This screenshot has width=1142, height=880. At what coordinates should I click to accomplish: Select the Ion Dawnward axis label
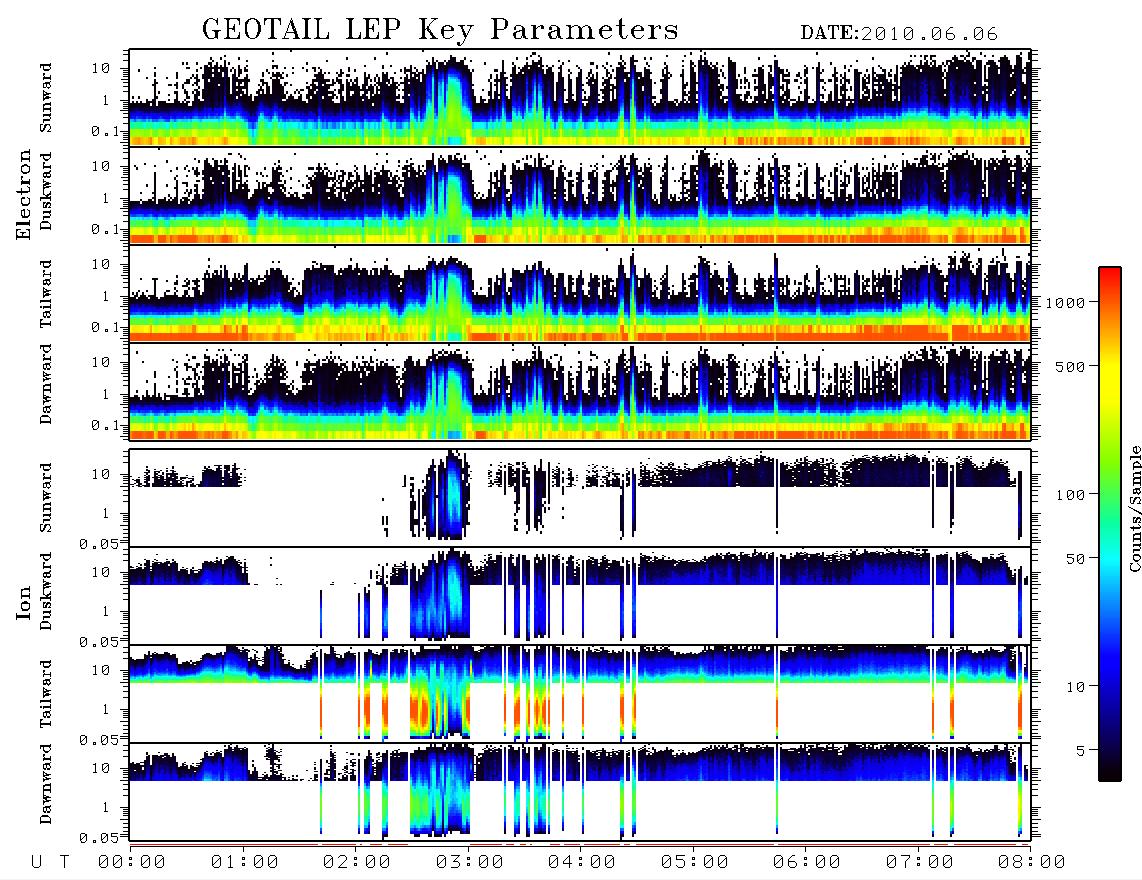click(x=46, y=784)
